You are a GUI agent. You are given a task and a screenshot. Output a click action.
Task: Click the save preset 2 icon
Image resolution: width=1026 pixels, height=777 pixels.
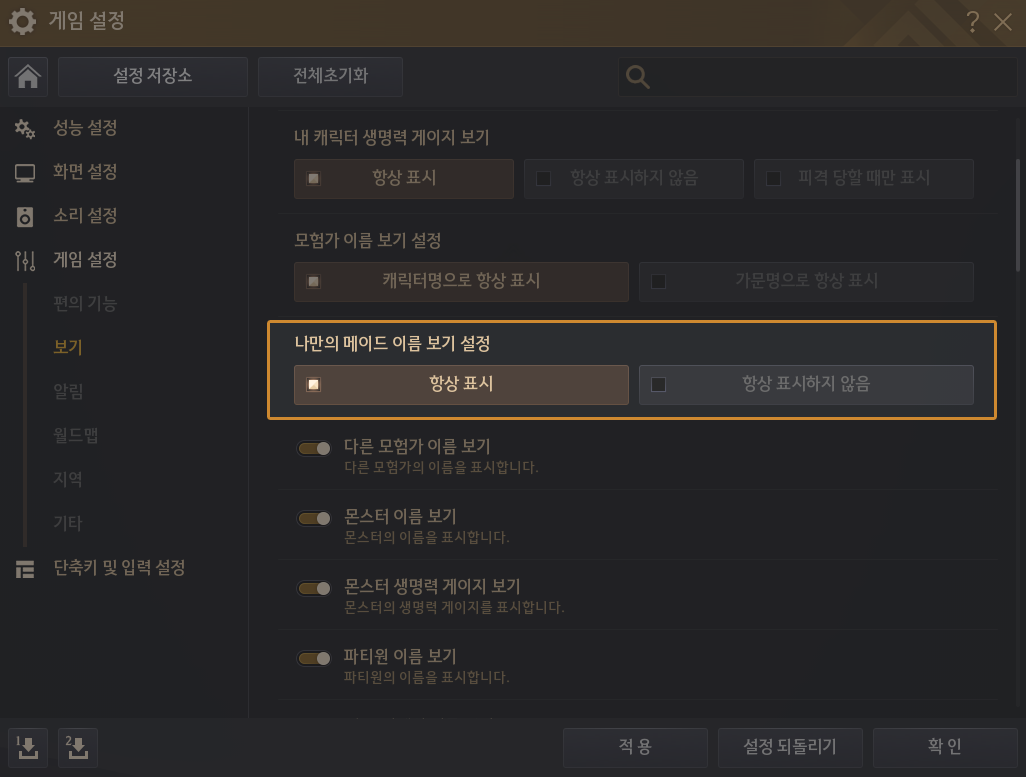coord(77,746)
